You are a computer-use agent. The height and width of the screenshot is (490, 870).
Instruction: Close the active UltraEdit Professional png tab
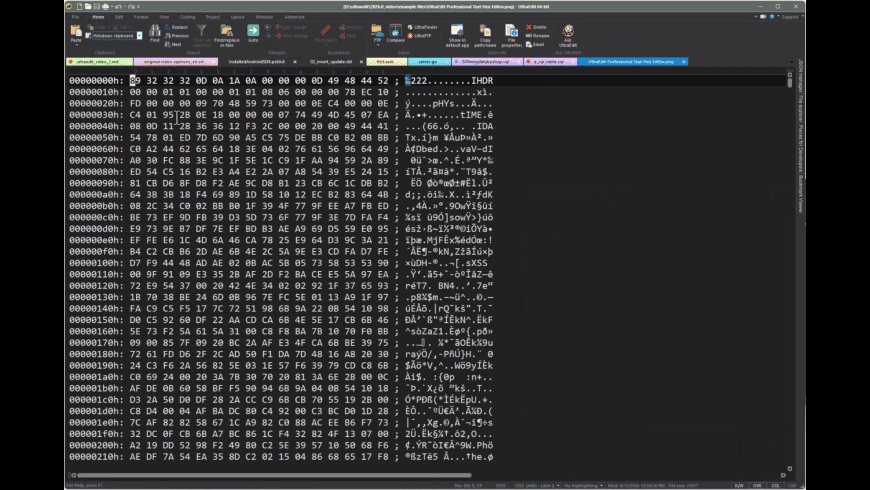point(684,62)
